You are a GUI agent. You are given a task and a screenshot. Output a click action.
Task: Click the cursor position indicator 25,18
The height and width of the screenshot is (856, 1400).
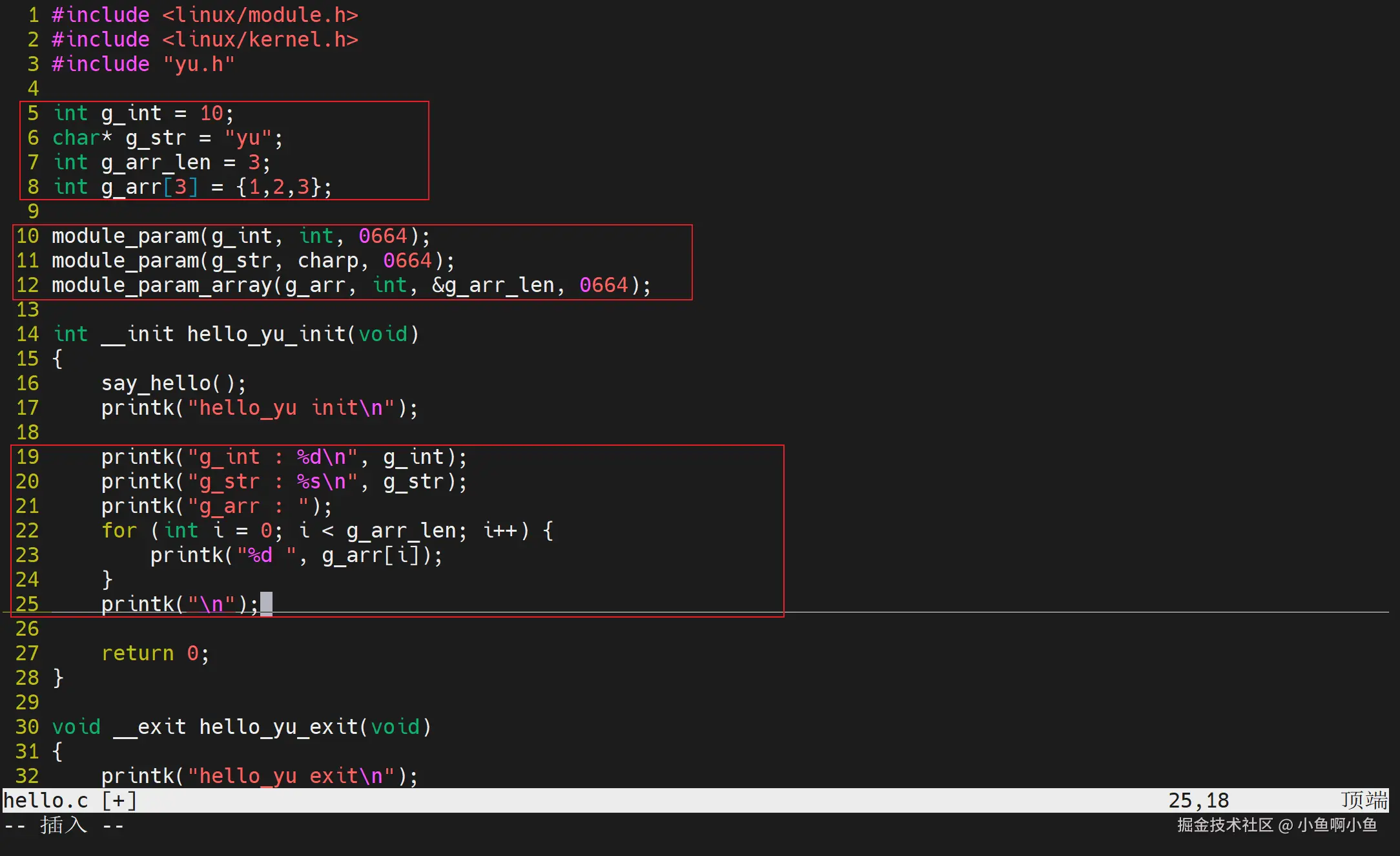[1199, 800]
